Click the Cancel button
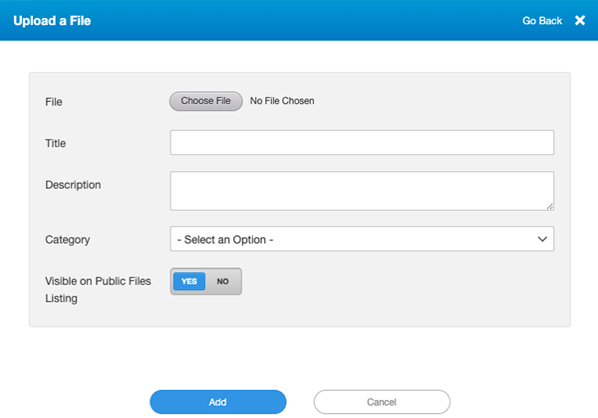The height and width of the screenshot is (418, 598). 382,402
